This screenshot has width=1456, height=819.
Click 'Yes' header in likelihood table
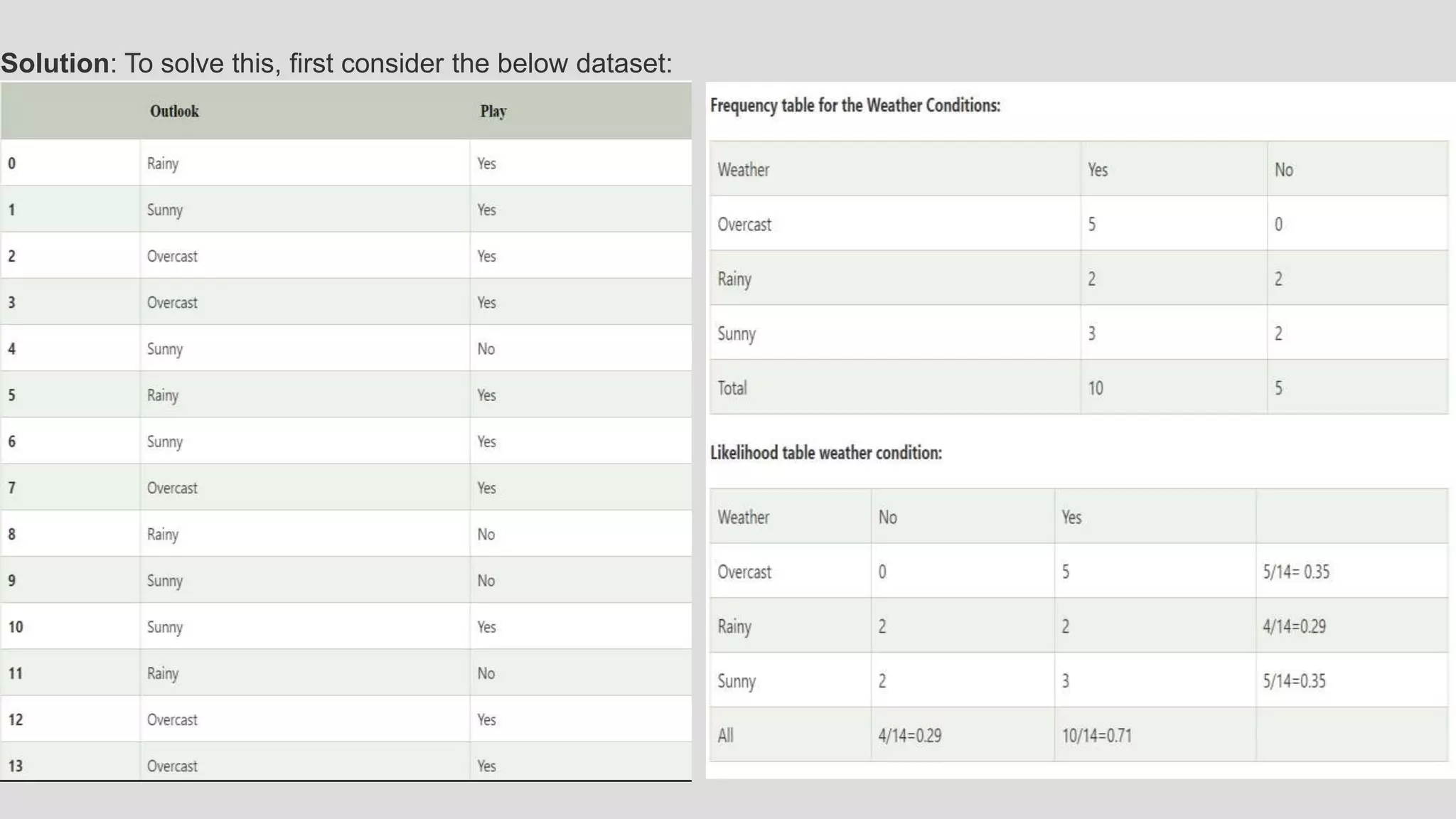[1072, 518]
